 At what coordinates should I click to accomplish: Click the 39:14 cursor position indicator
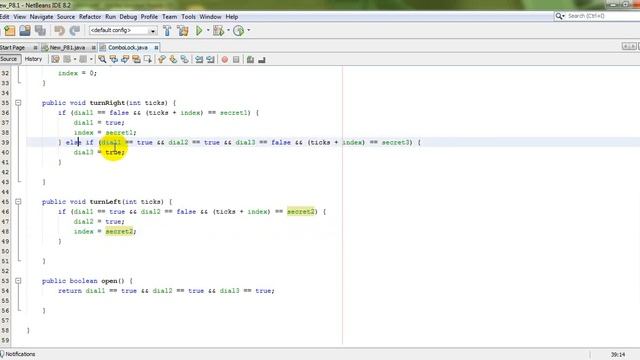coord(618,355)
